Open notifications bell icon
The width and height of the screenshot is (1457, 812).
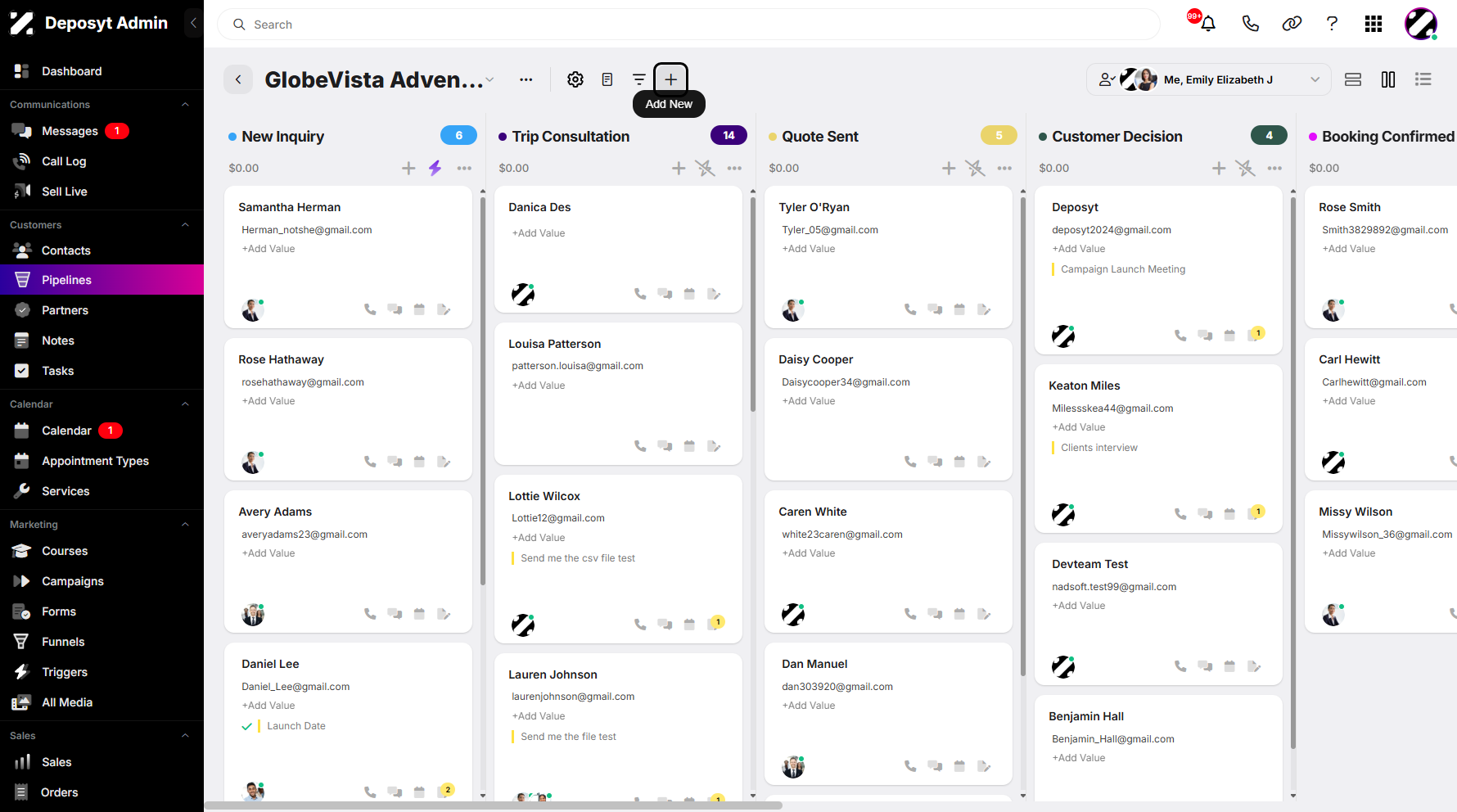1208,24
